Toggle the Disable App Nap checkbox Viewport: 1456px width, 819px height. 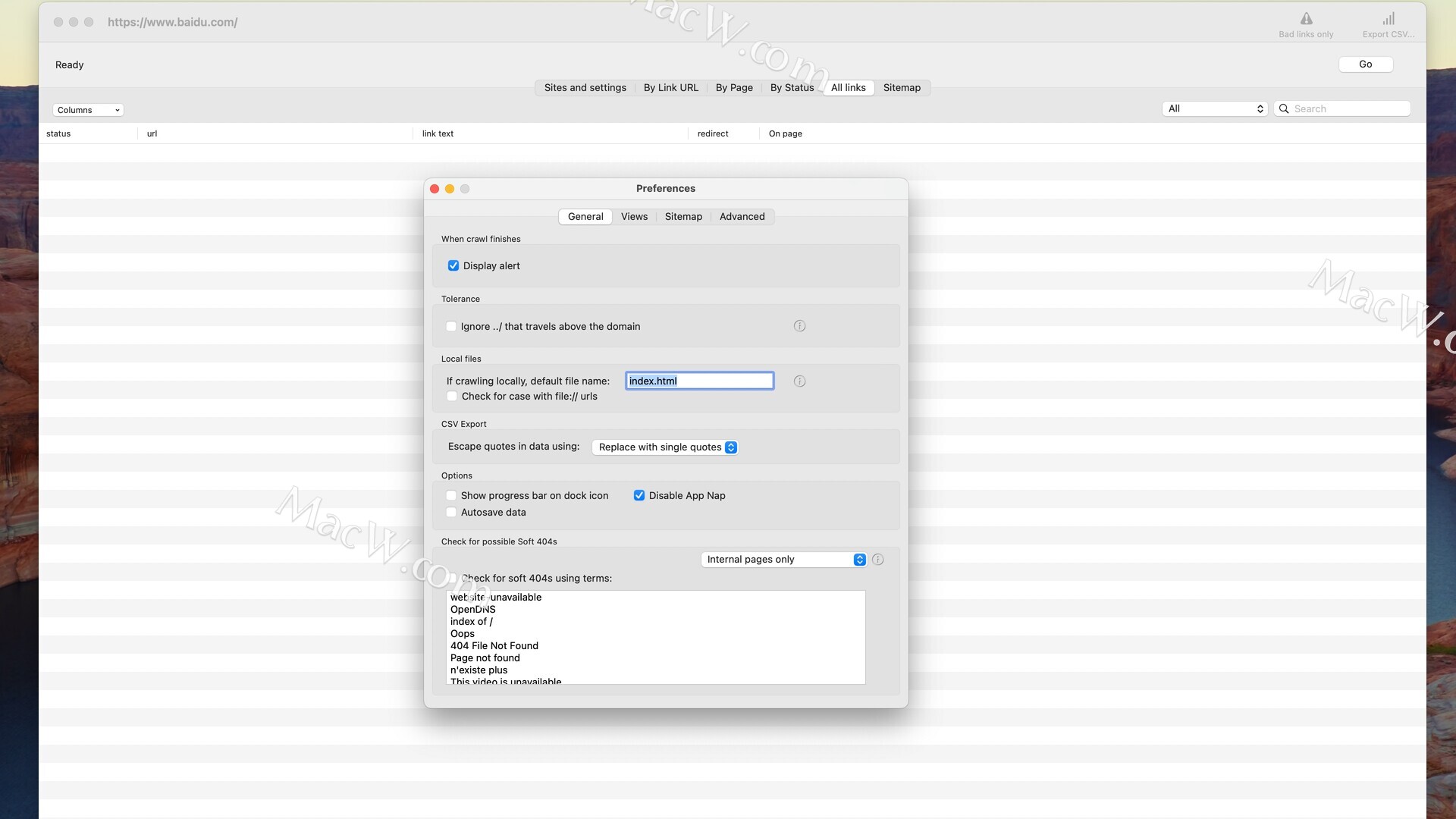[639, 496]
